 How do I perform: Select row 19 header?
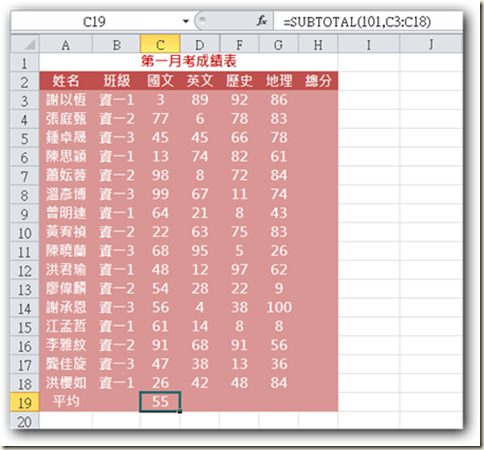tap(25, 402)
